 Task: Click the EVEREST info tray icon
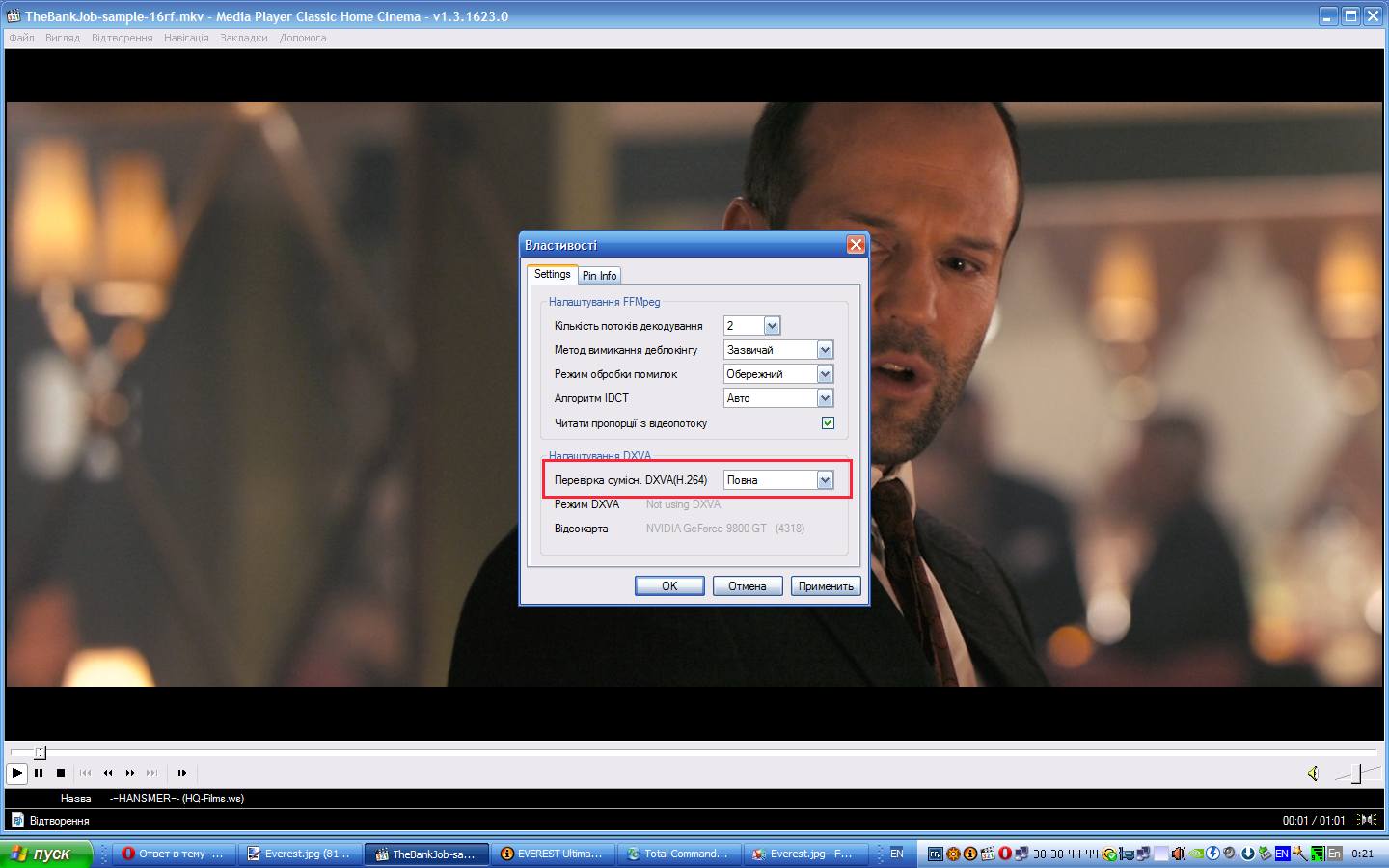tap(970, 854)
